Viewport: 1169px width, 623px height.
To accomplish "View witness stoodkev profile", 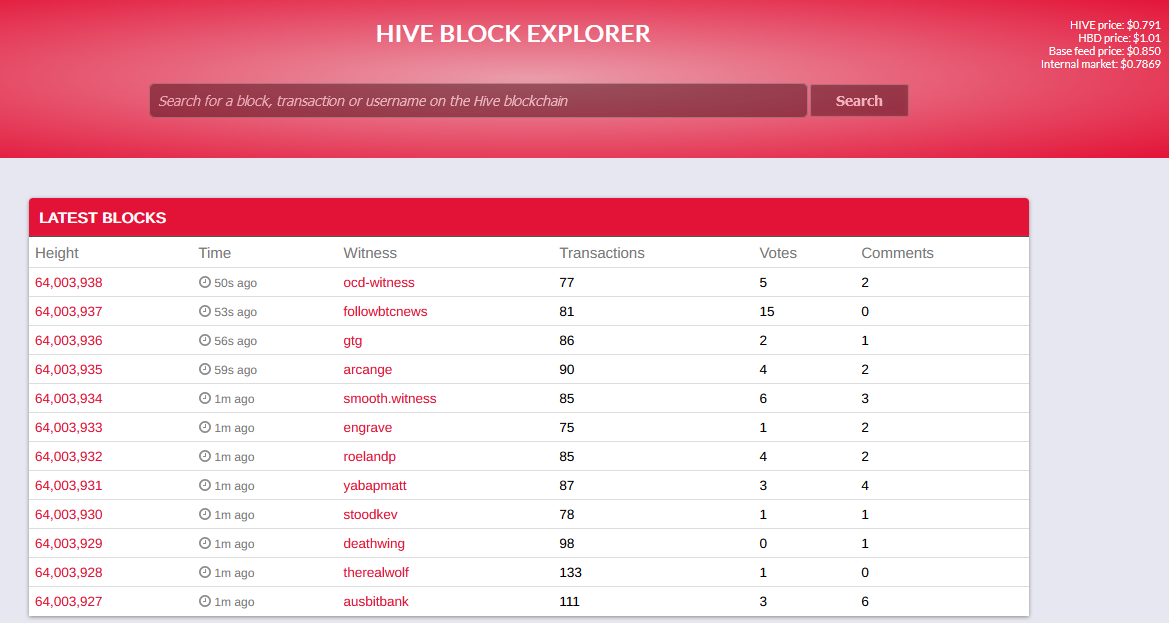I will [371, 515].
